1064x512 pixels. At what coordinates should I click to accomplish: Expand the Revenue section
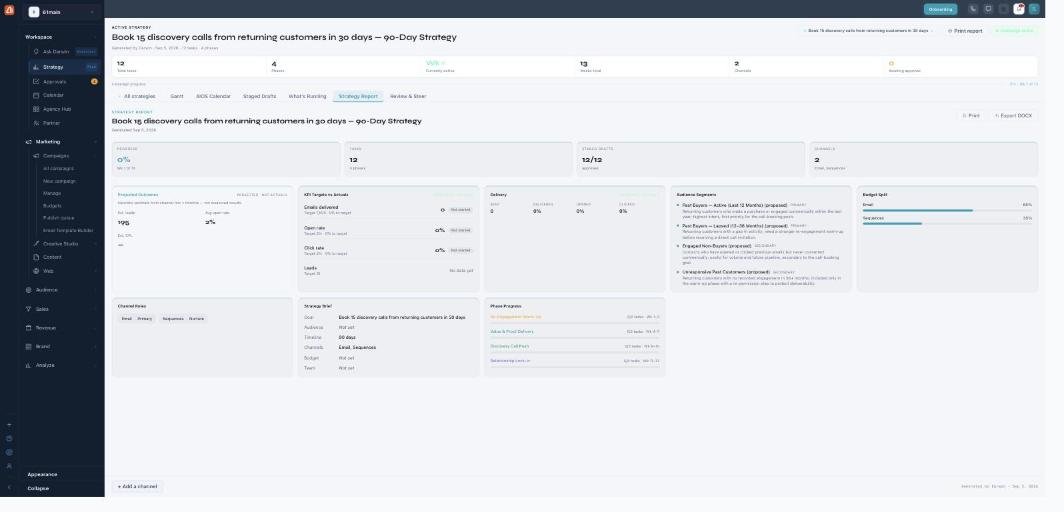[61, 328]
